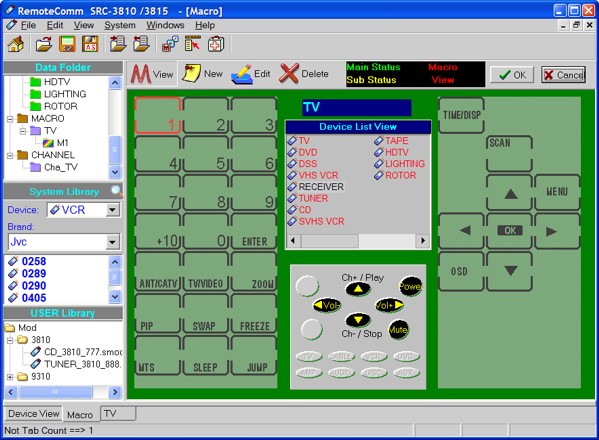Click the Save As disk icon

(90, 44)
